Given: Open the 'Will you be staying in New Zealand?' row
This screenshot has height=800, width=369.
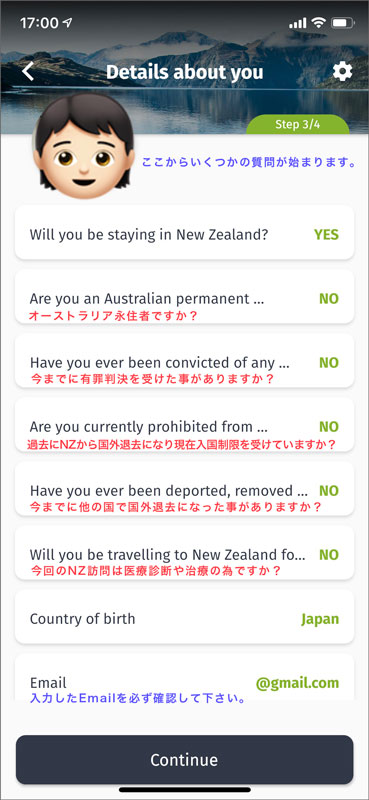Looking at the screenshot, I should pyautogui.click(x=184, y=233).
